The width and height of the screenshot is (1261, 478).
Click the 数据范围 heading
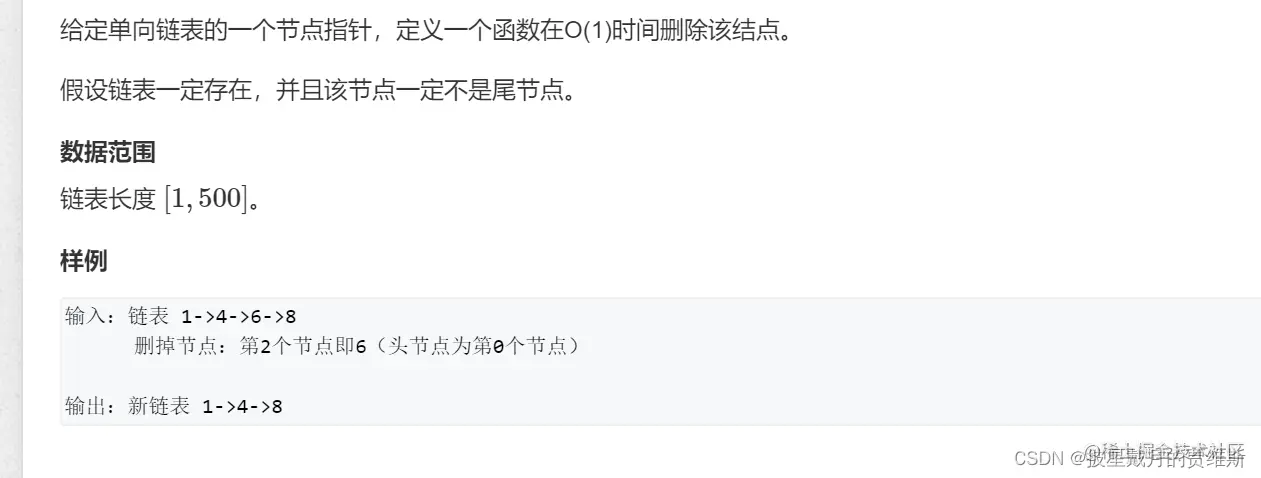(x=107, y=152)
